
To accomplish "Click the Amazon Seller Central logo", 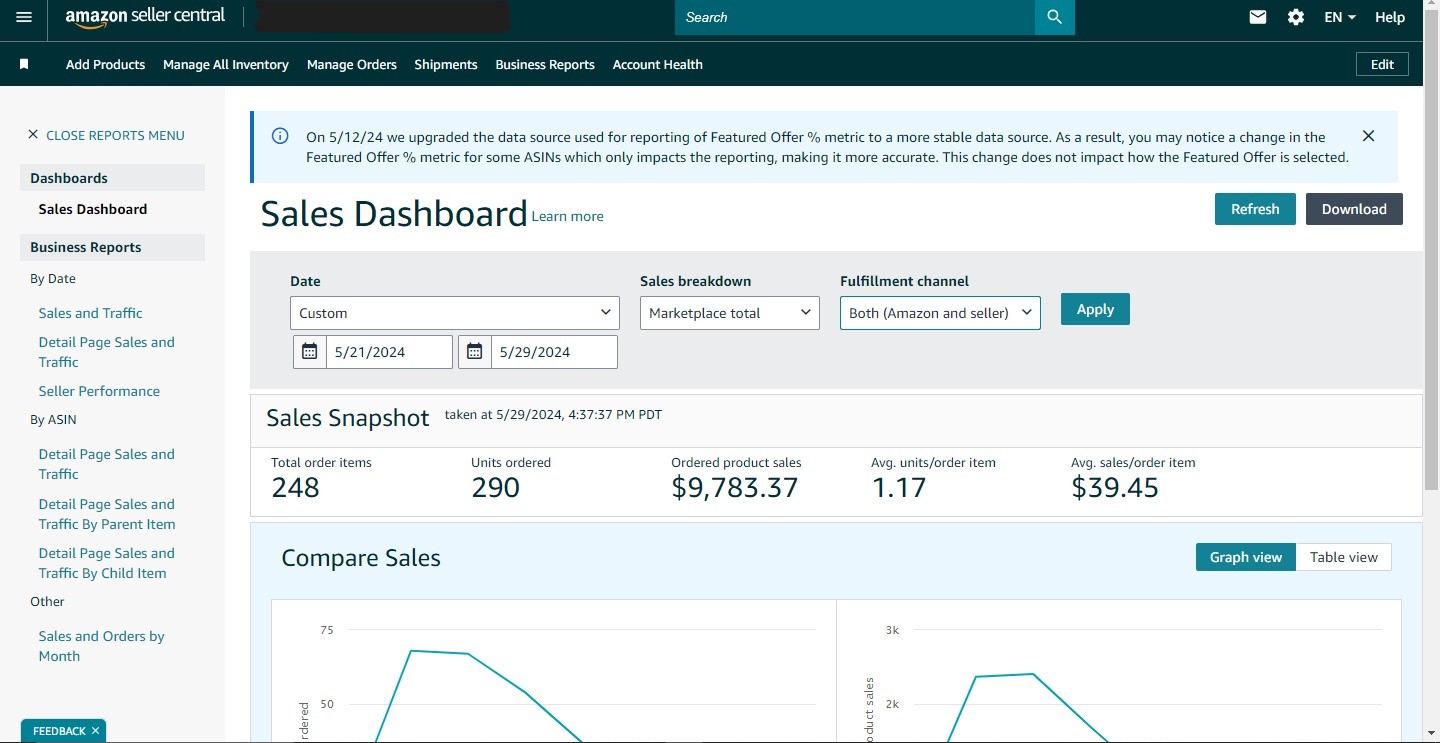I will pyautogui.click(x=145, y=17).
